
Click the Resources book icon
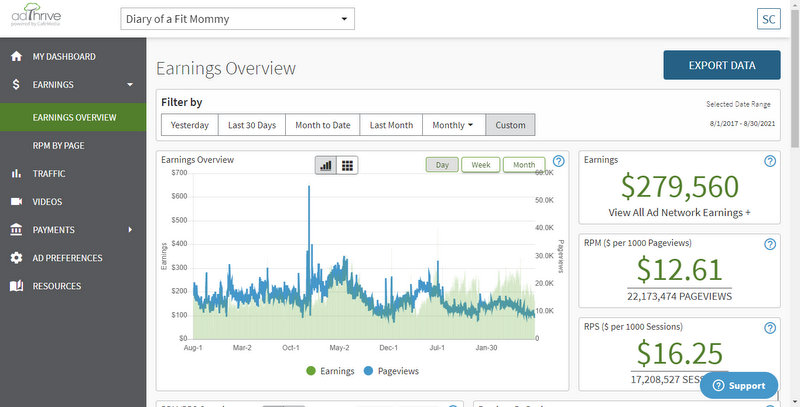tap(16, 286)
